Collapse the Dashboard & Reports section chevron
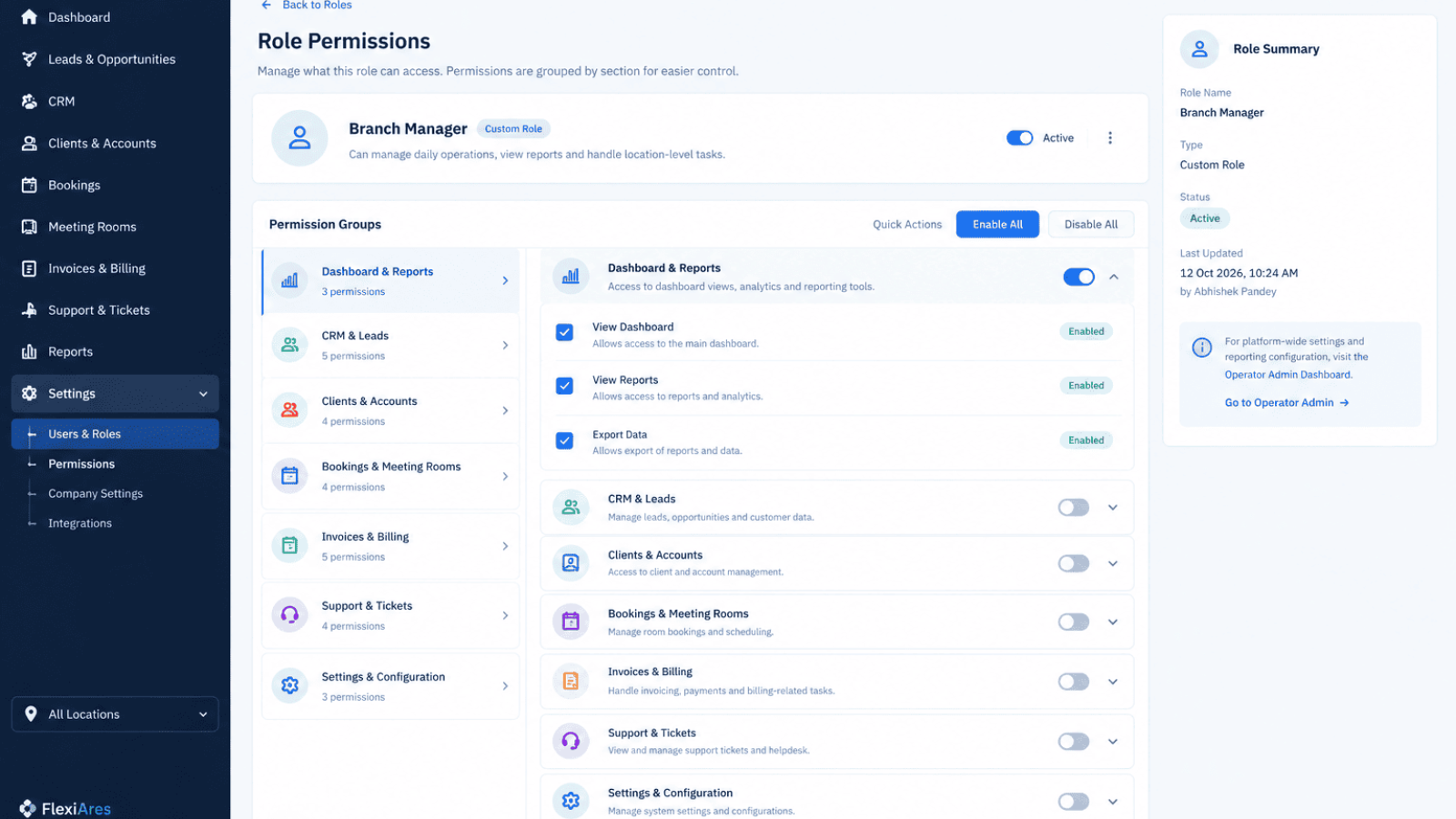Screen dimensions: 1456x819 coord(1113,277)
